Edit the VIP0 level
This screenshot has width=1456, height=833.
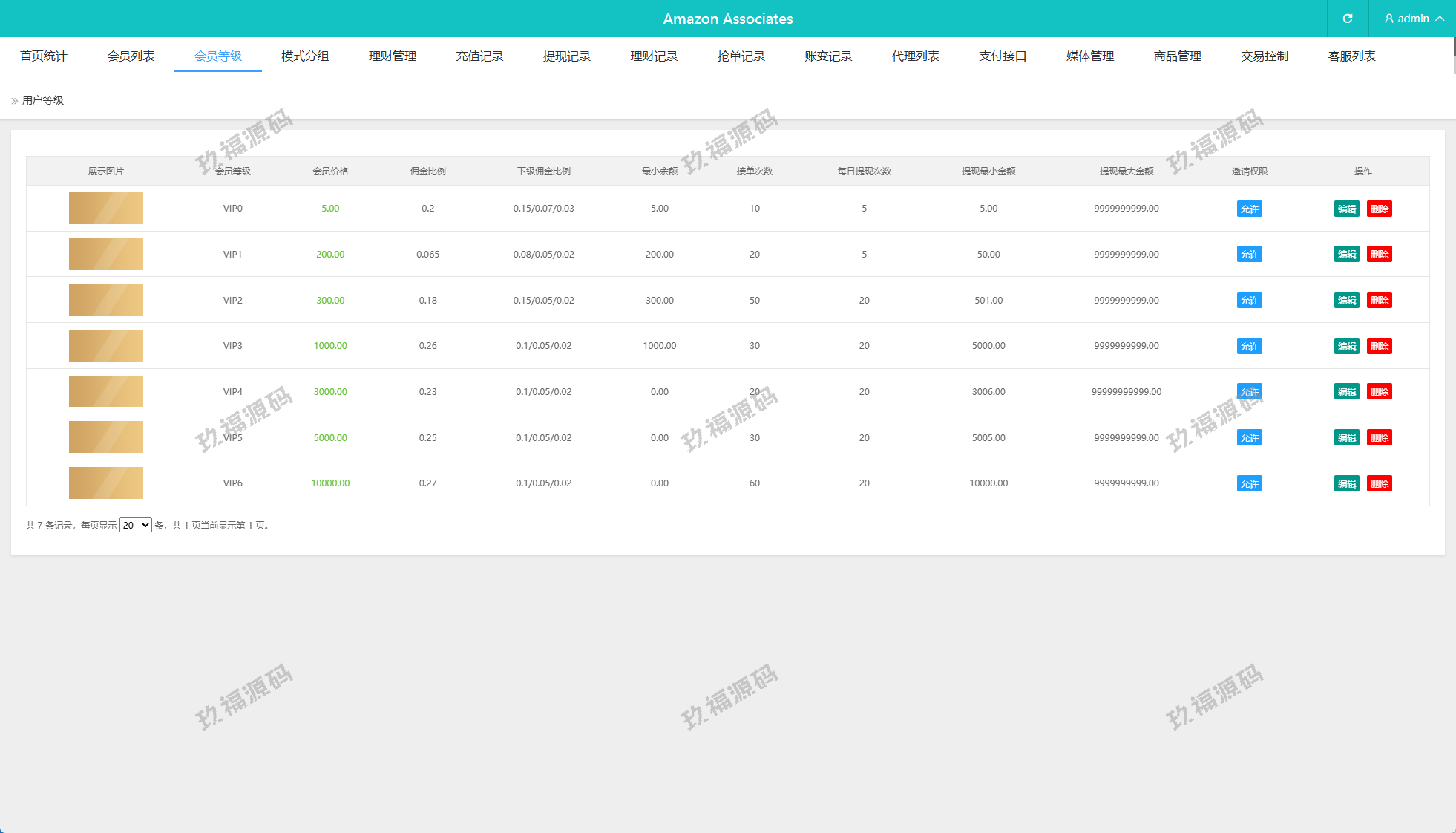(x=1346, y=209)
